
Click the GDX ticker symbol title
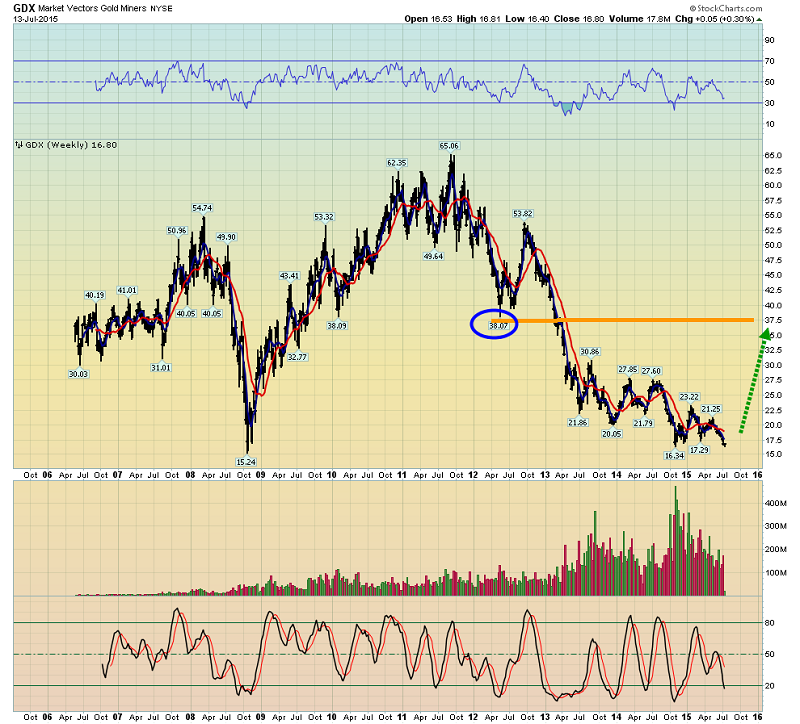tap(24, 8)
